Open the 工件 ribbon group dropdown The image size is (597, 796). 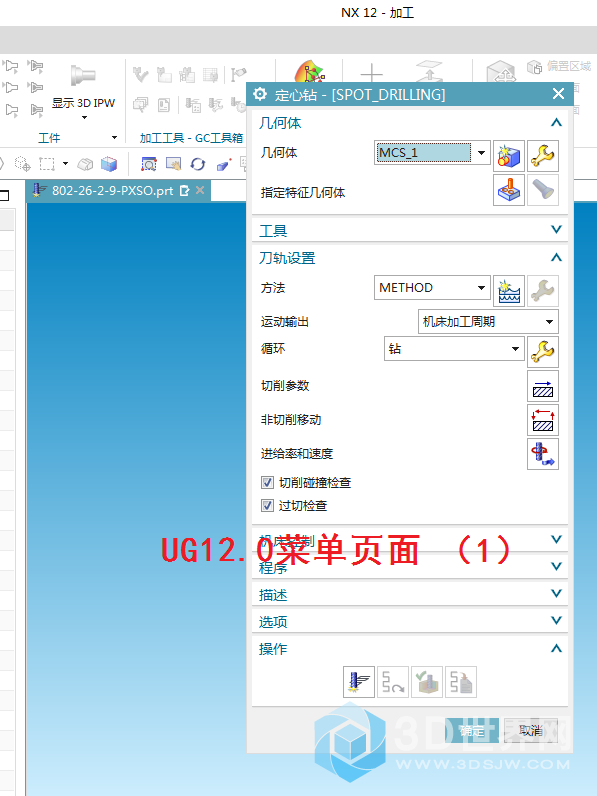(114, 138)
